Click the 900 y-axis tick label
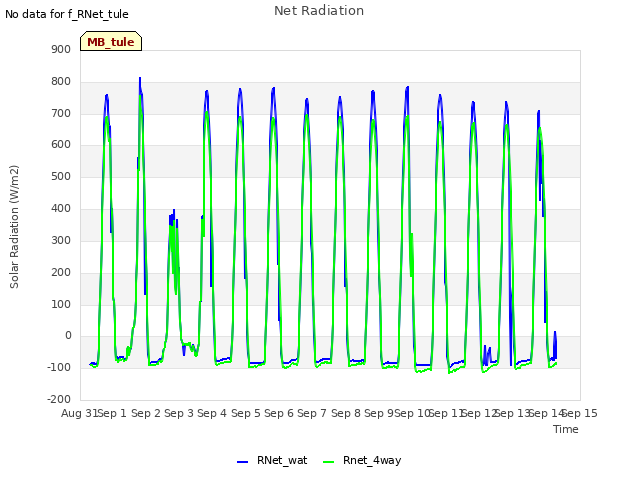Image resolution: width=640 pixels, height=480 pixels. 61,49
